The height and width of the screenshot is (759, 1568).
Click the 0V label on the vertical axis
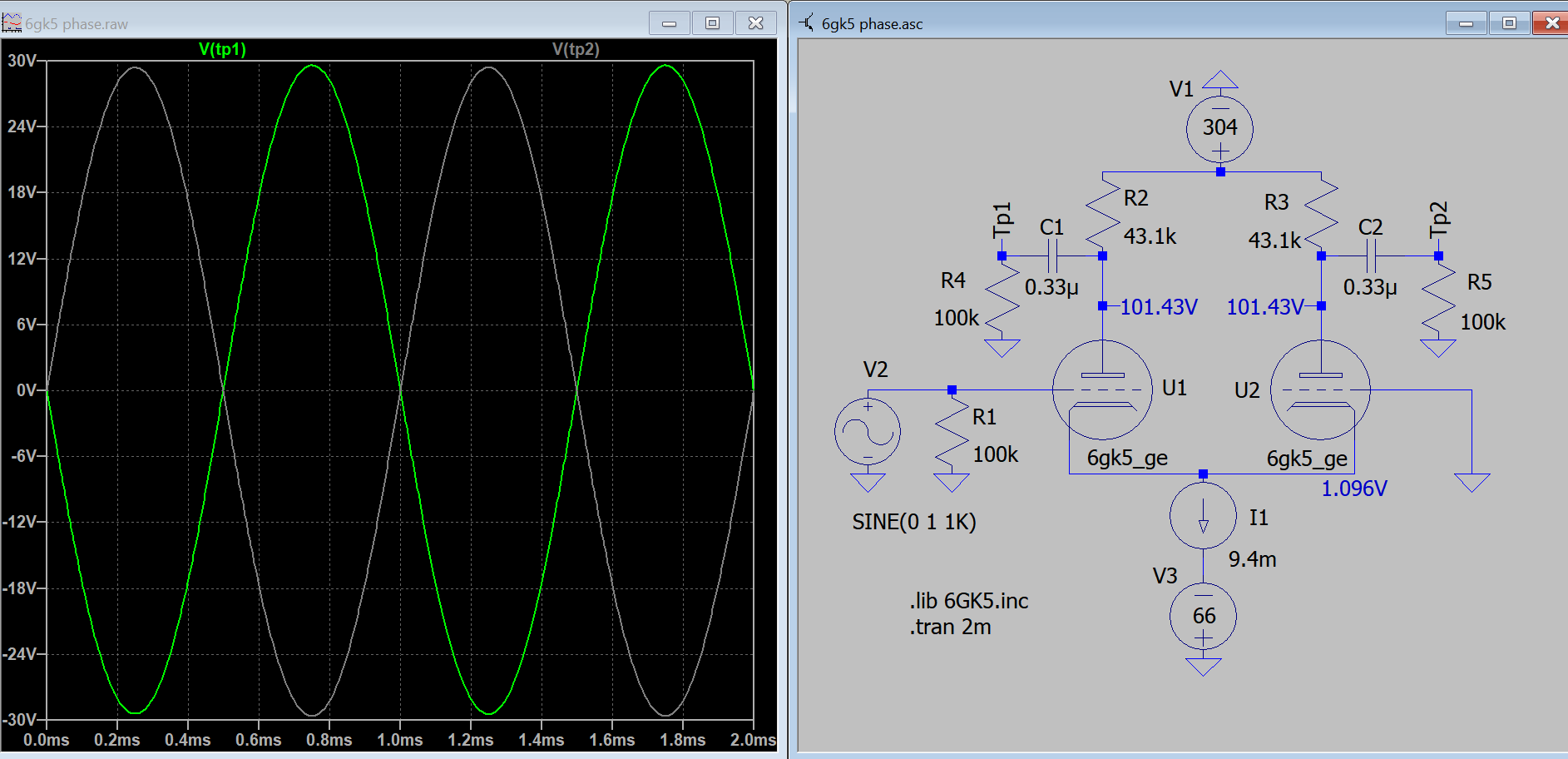coord(27,390)
